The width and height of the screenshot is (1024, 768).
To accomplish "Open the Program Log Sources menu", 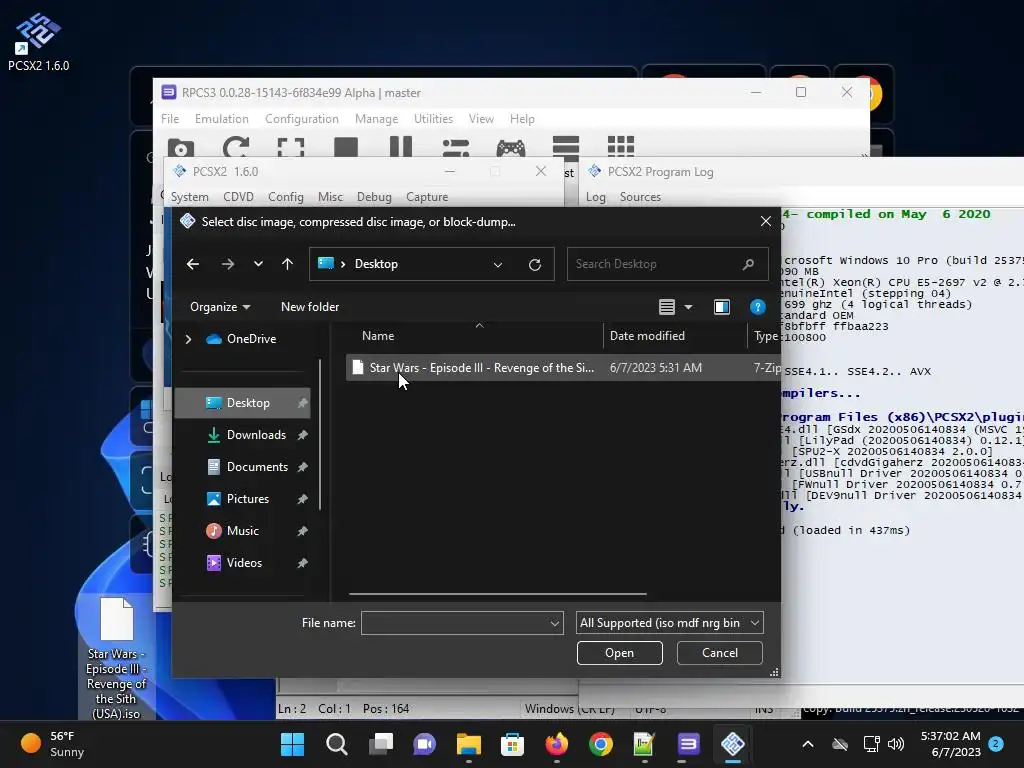I will (640, 197).
